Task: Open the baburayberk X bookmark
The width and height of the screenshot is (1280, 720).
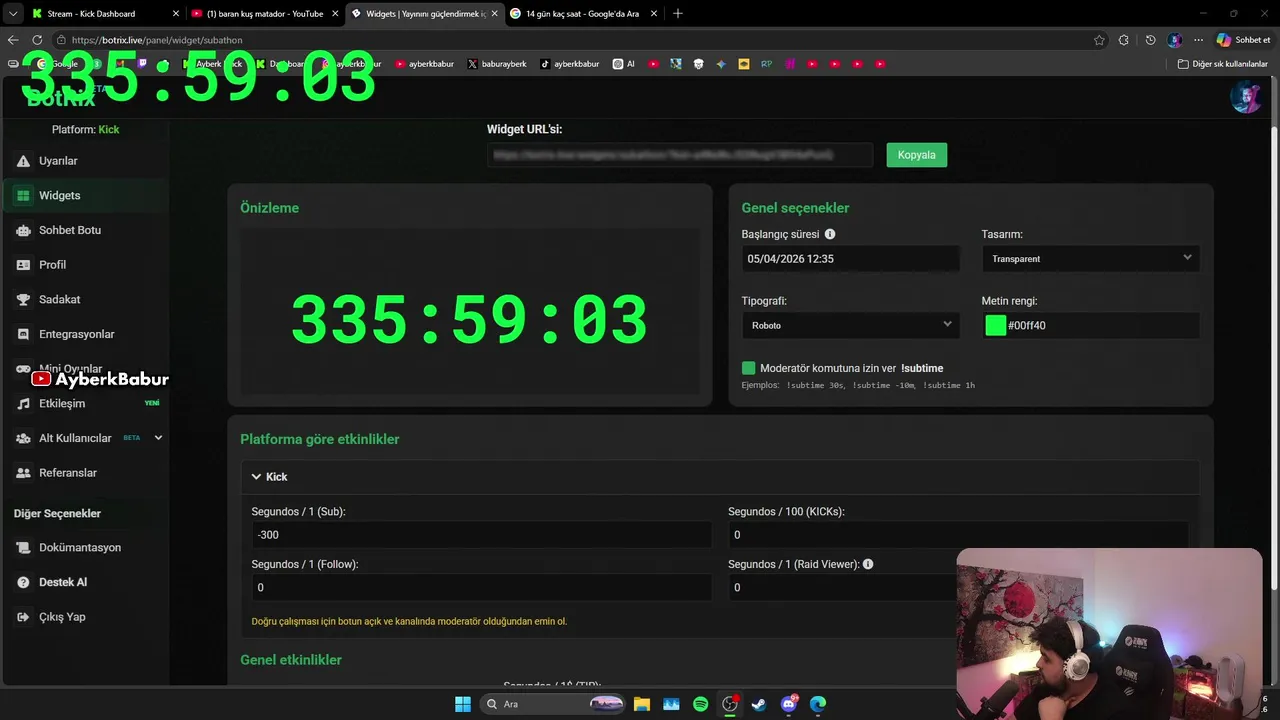Action: (497, 64)
